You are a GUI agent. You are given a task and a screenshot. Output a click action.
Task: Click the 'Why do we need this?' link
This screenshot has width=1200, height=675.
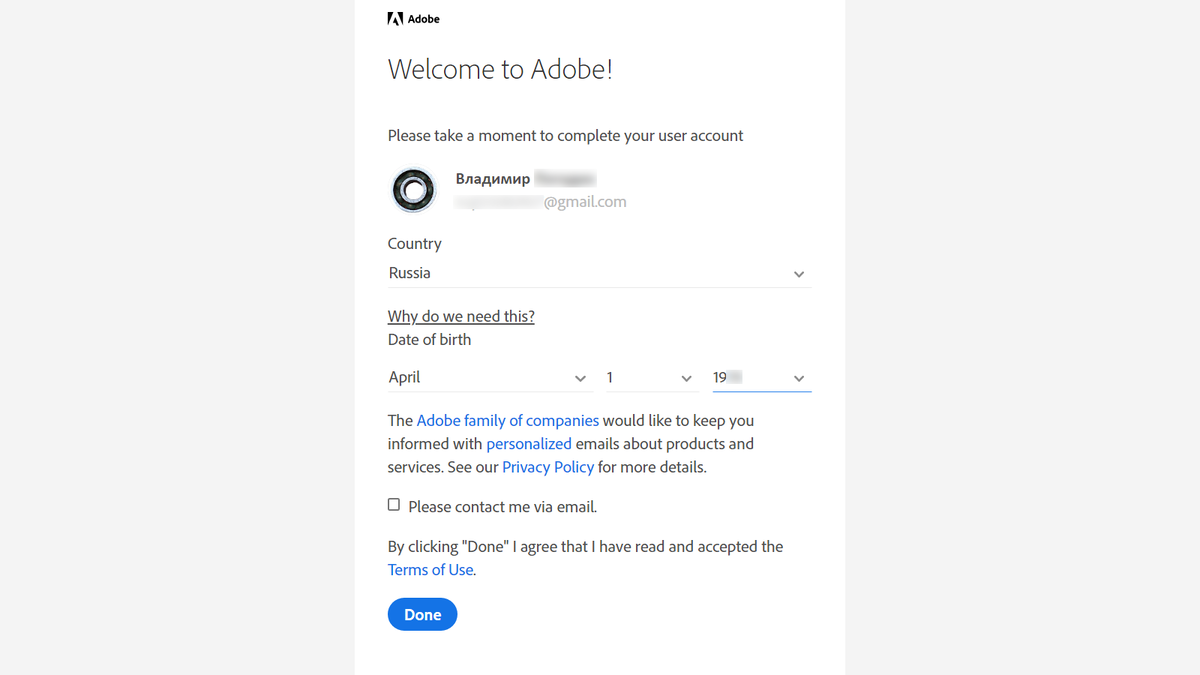(461, 316)
